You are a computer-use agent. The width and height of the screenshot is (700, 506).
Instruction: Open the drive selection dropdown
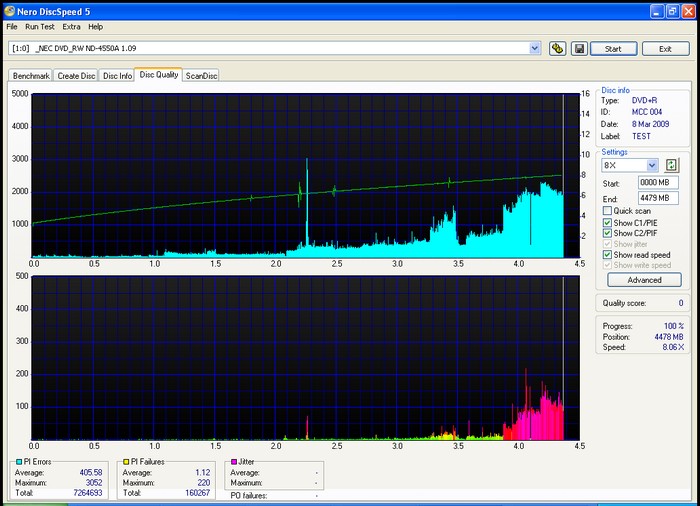pos(536,48)
